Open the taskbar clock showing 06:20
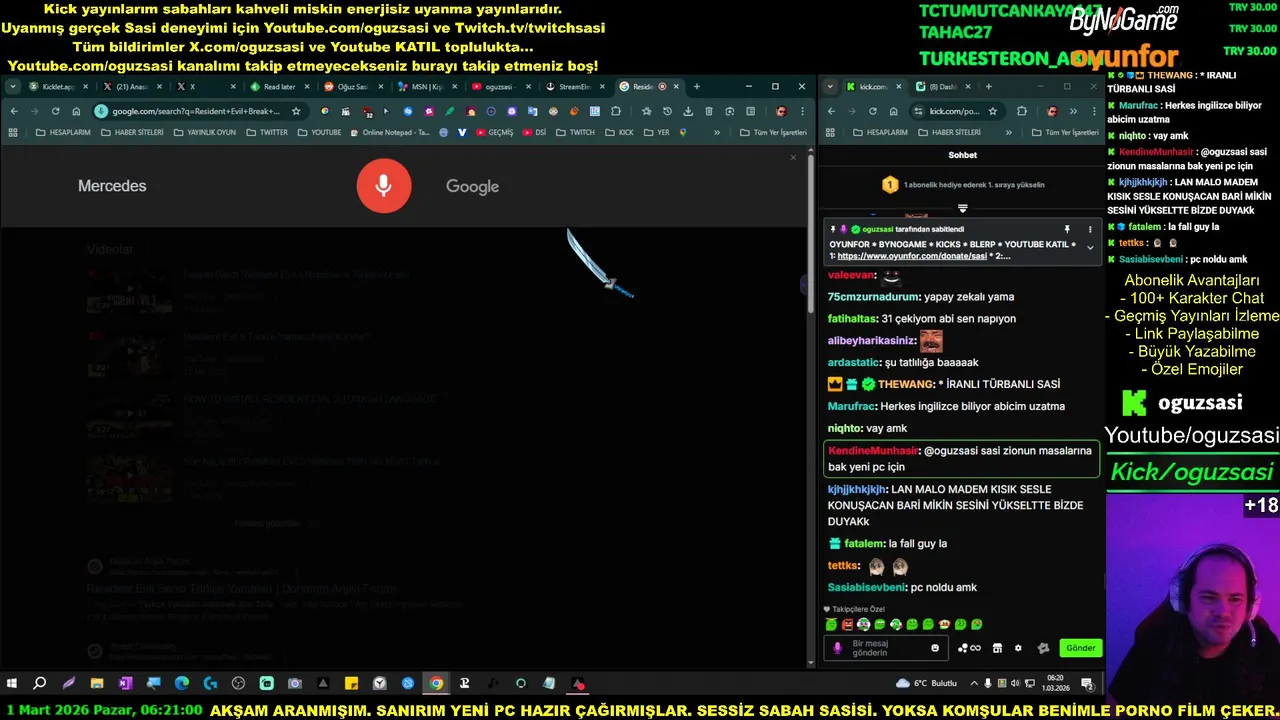This screenshot has height=720, width=1280. (1055, 684)
